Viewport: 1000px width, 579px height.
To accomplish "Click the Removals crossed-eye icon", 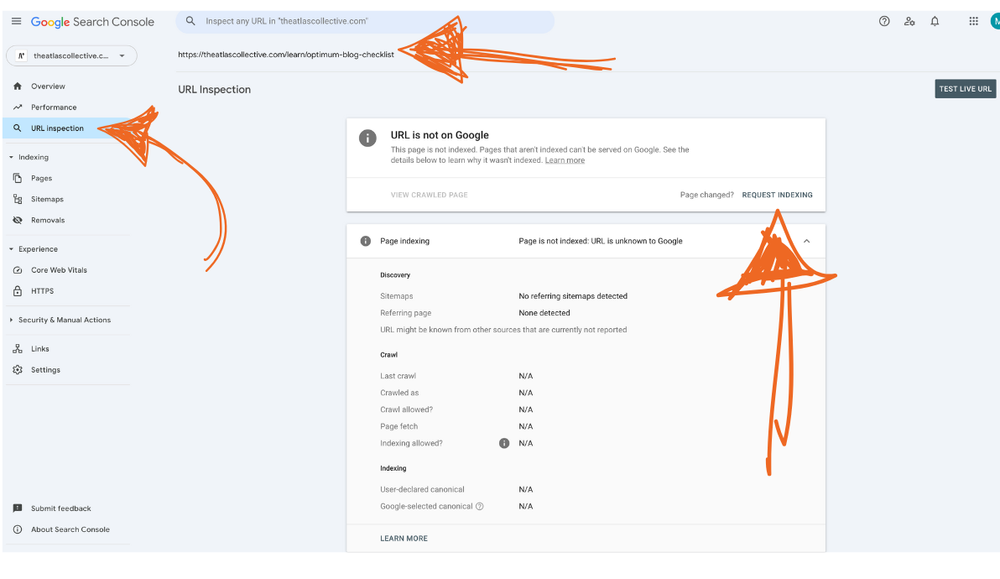I will pos(17,220).
